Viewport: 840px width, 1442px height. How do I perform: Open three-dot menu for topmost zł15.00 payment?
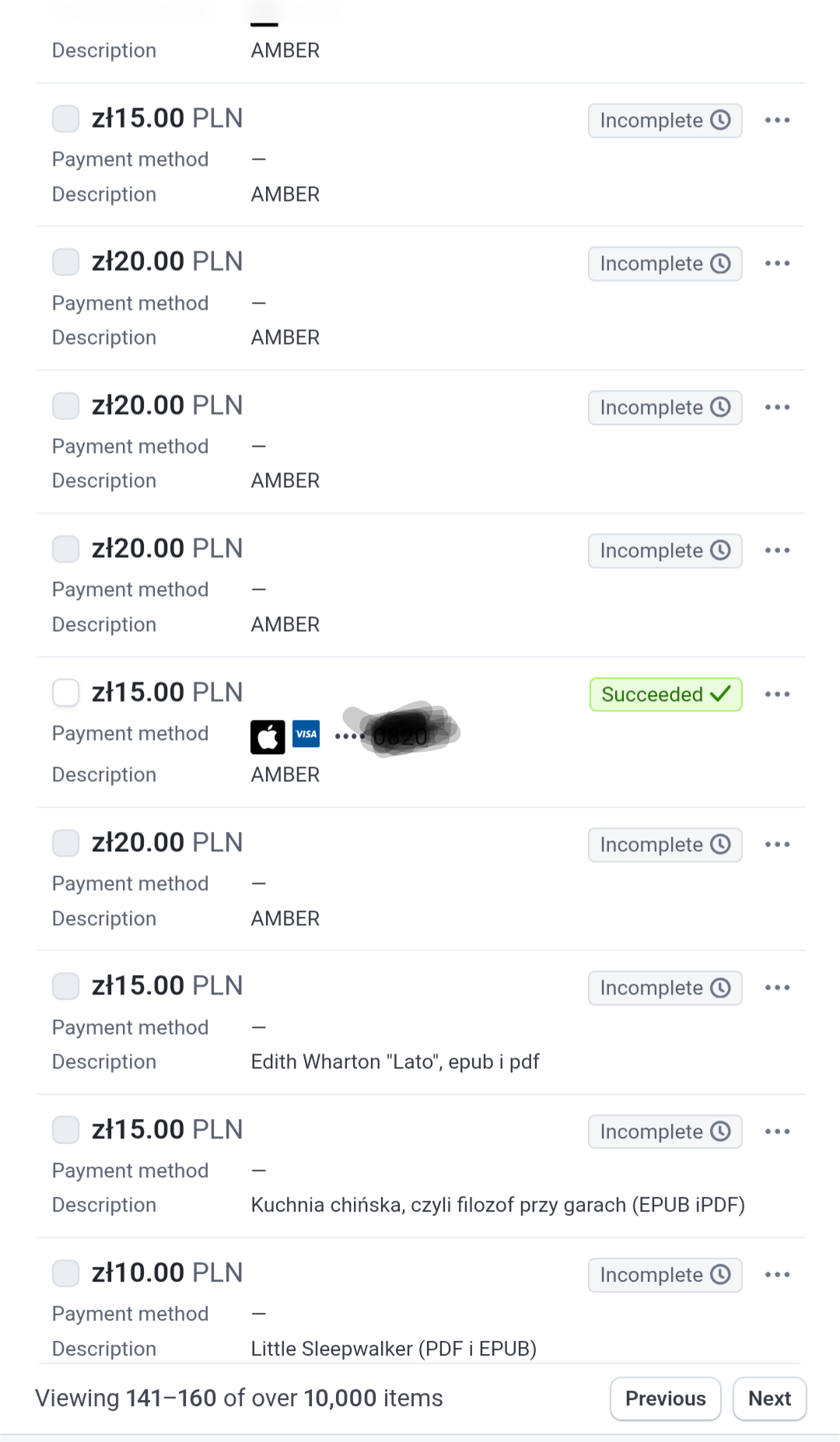click(777, 121)
